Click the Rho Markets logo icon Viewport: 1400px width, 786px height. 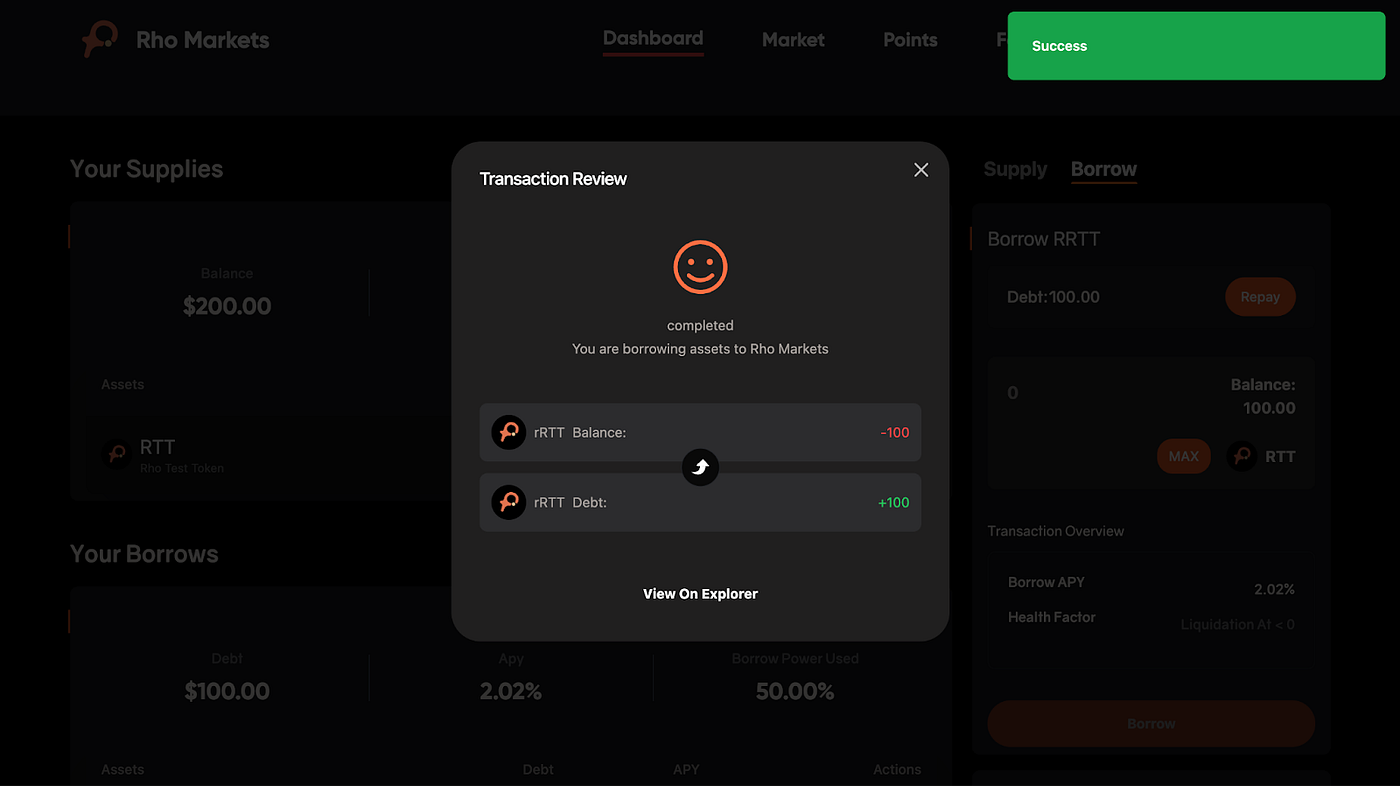100,40
